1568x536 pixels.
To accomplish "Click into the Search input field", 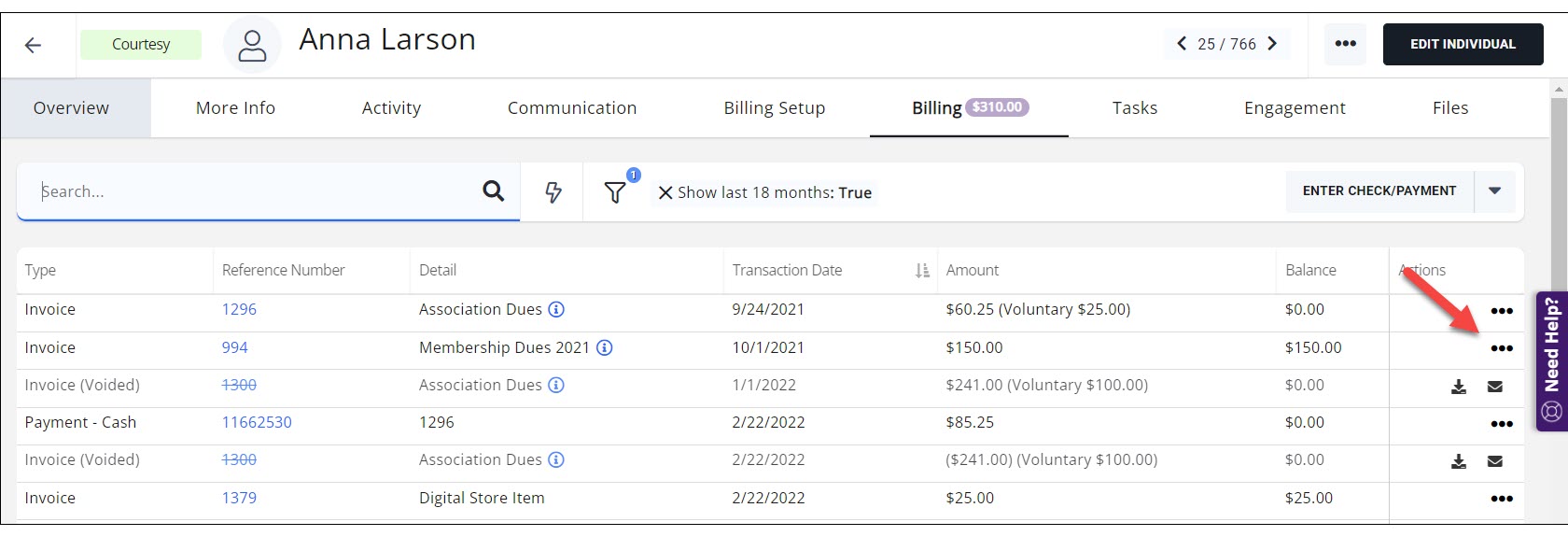I will (252, 191).
